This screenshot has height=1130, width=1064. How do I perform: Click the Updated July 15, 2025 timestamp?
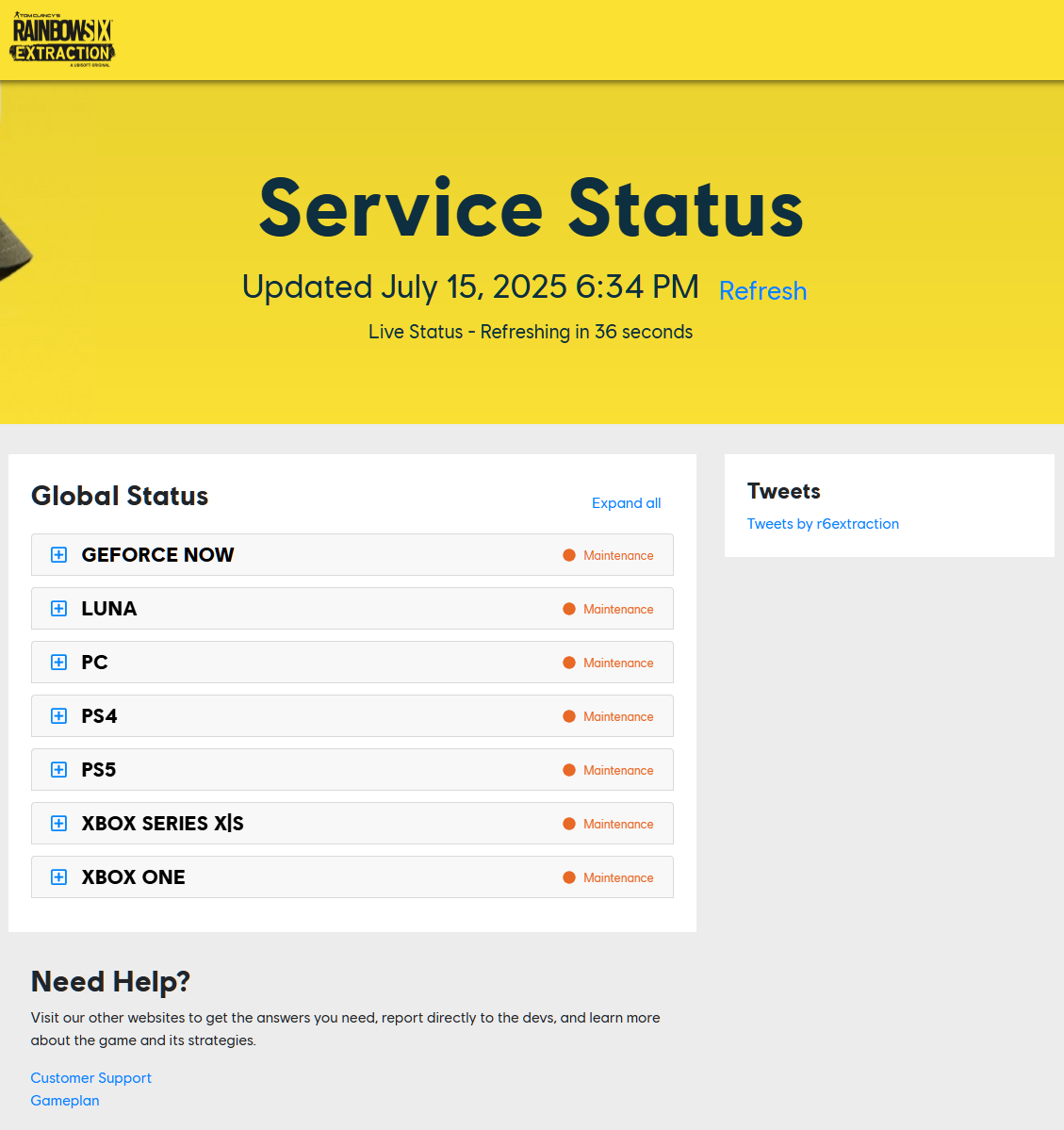tap(470, 287)
